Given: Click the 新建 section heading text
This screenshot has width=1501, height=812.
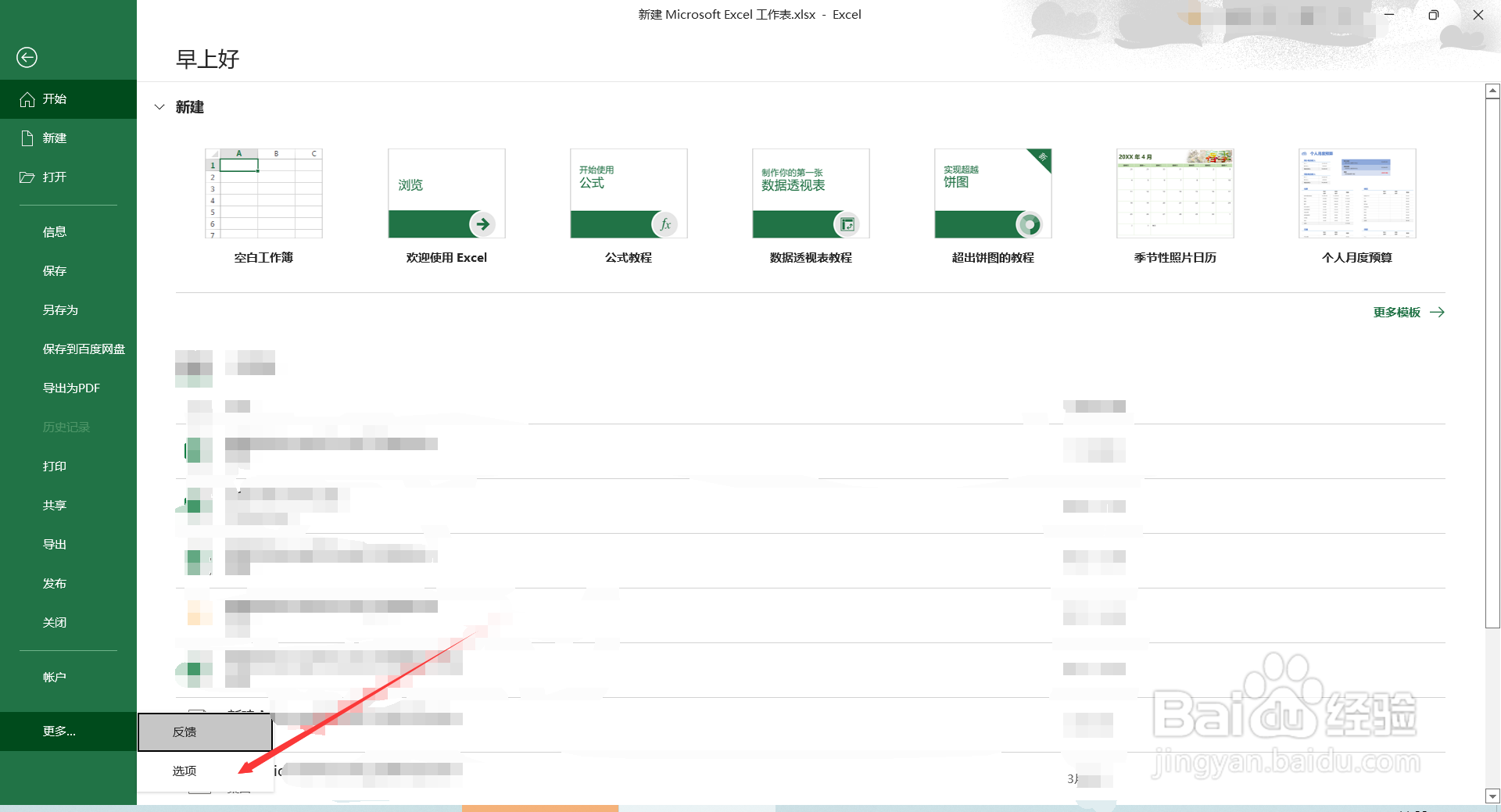Looking at the screenshot, I should click(190, 107).
